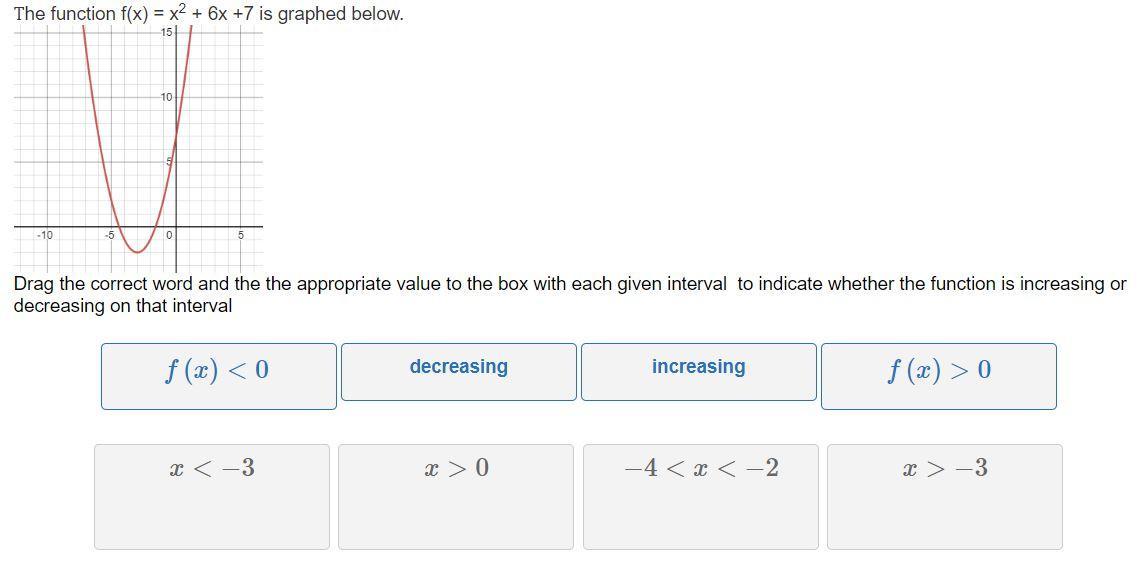
Task: Click the x < -3 drop box
Action: tap(212, 497)
